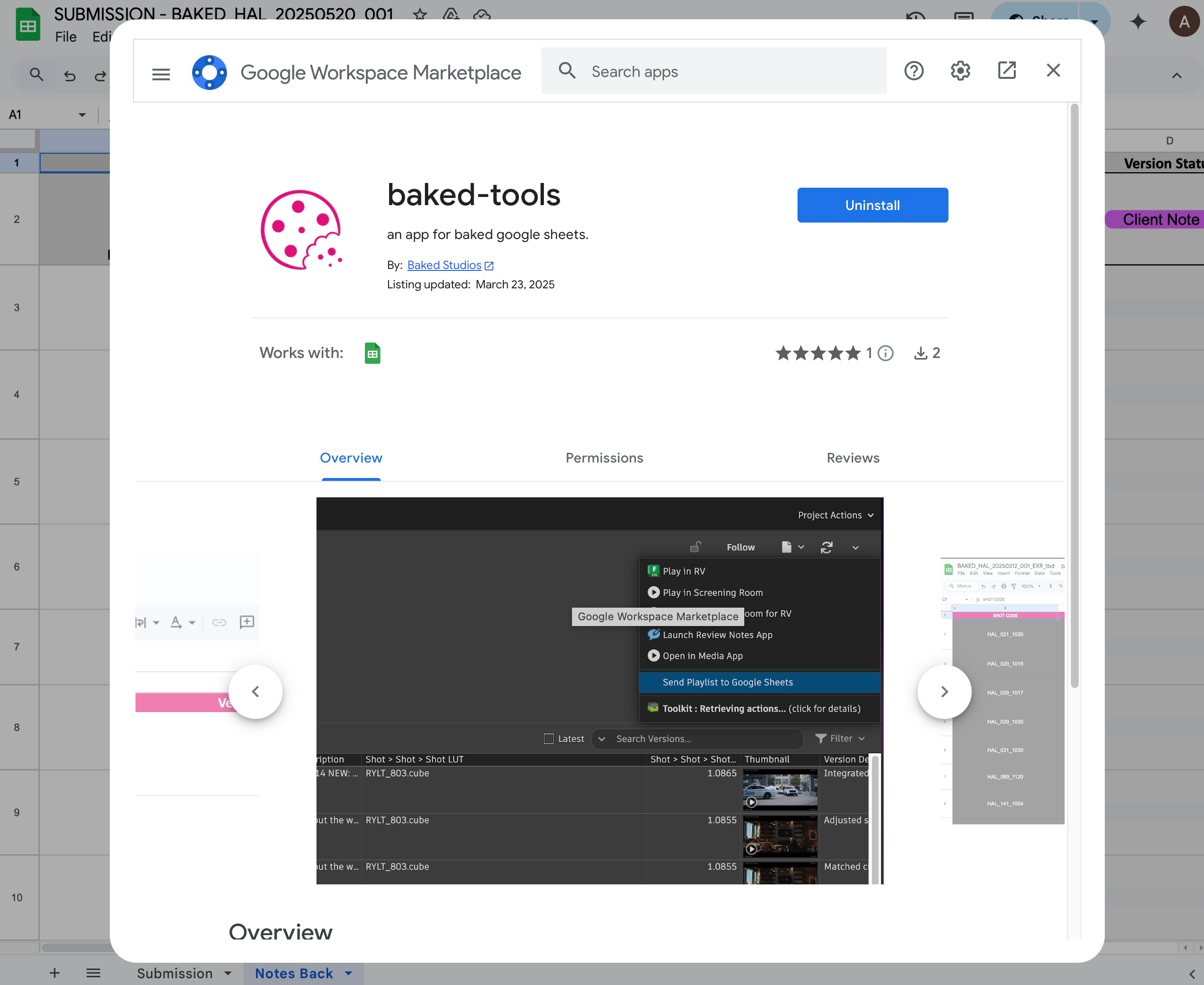Open the Submission sheet tab dropdown
The image size is (1204, 985).
coord(227,973)
